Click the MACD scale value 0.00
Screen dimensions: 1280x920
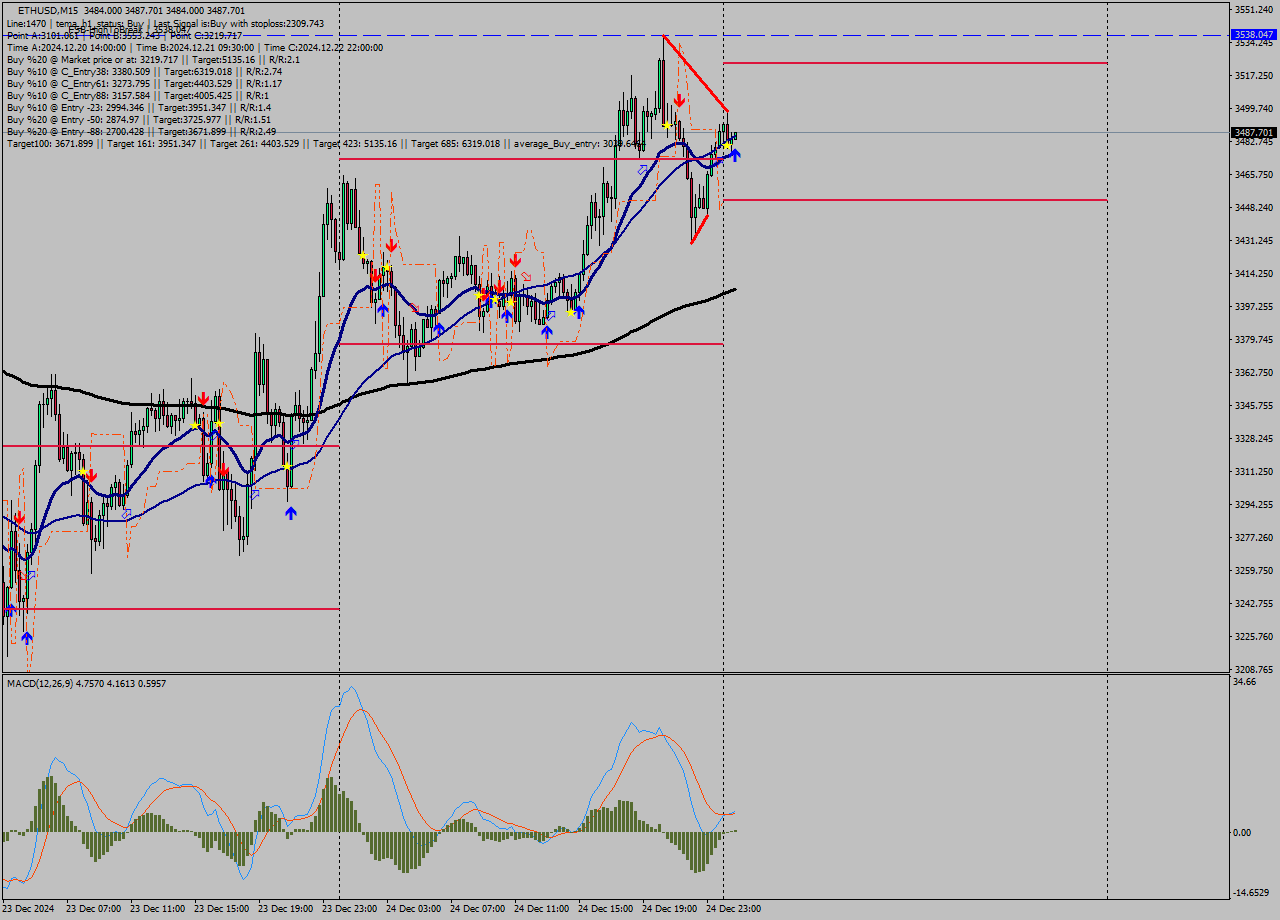click(x=1243, y=832)
